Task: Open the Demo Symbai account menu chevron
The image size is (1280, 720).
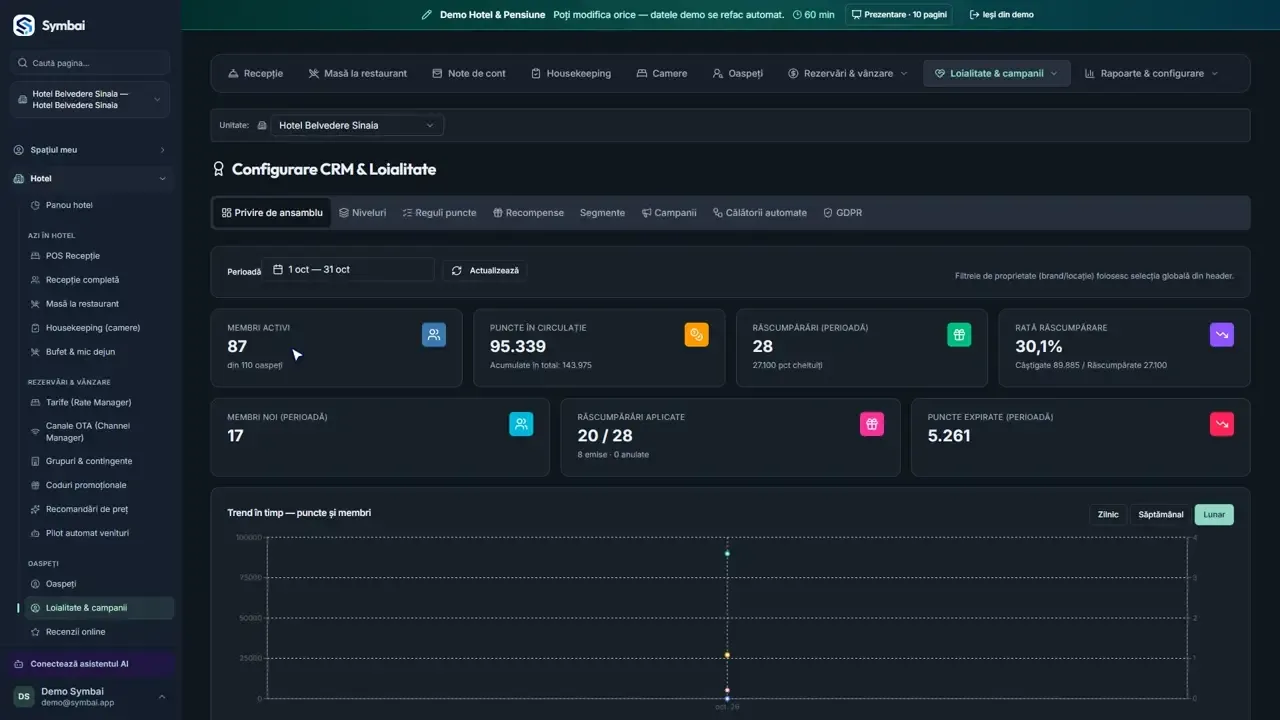Action: [162, 697]
